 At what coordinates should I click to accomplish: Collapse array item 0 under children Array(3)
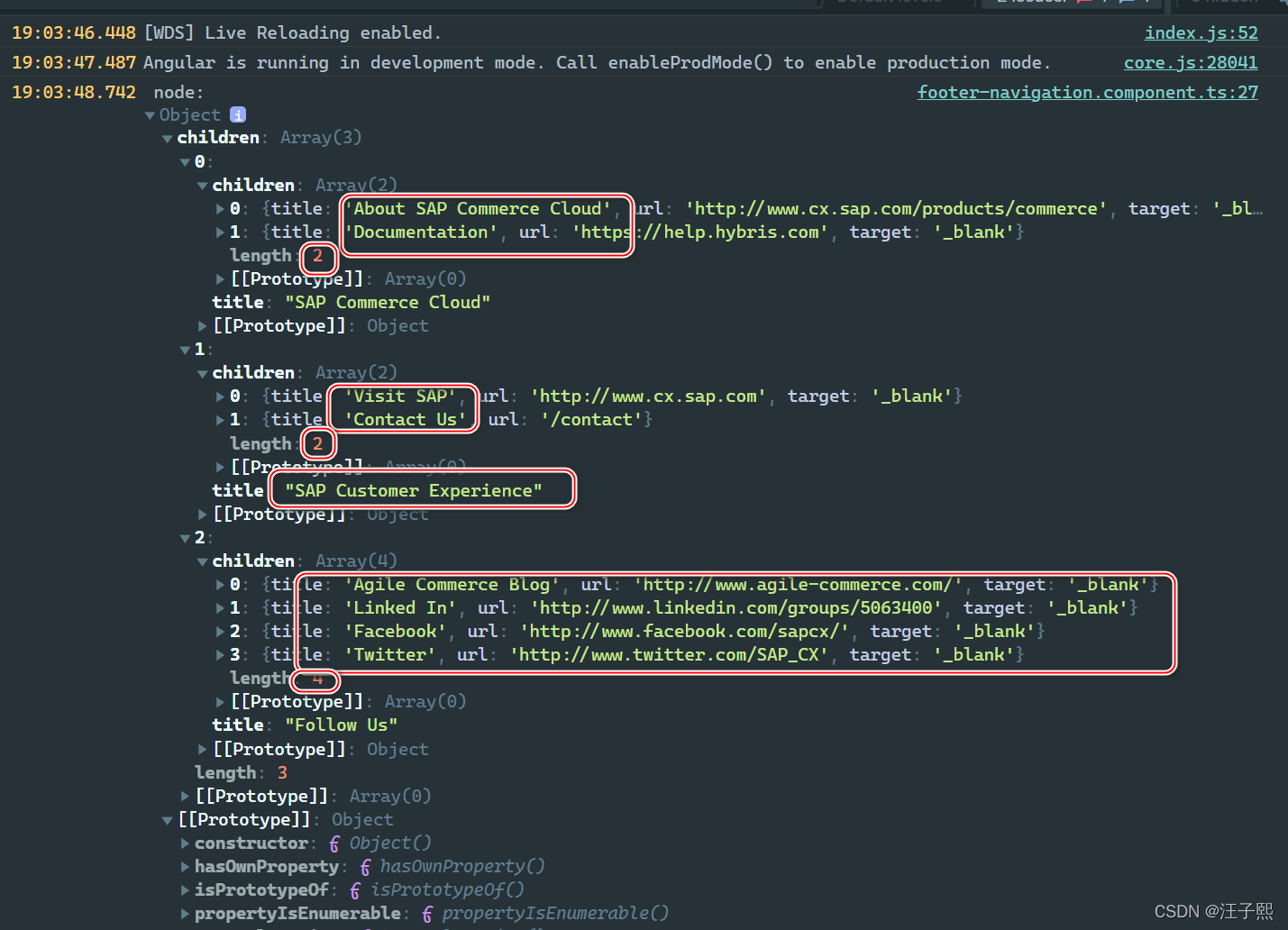(x=185, y=162)
